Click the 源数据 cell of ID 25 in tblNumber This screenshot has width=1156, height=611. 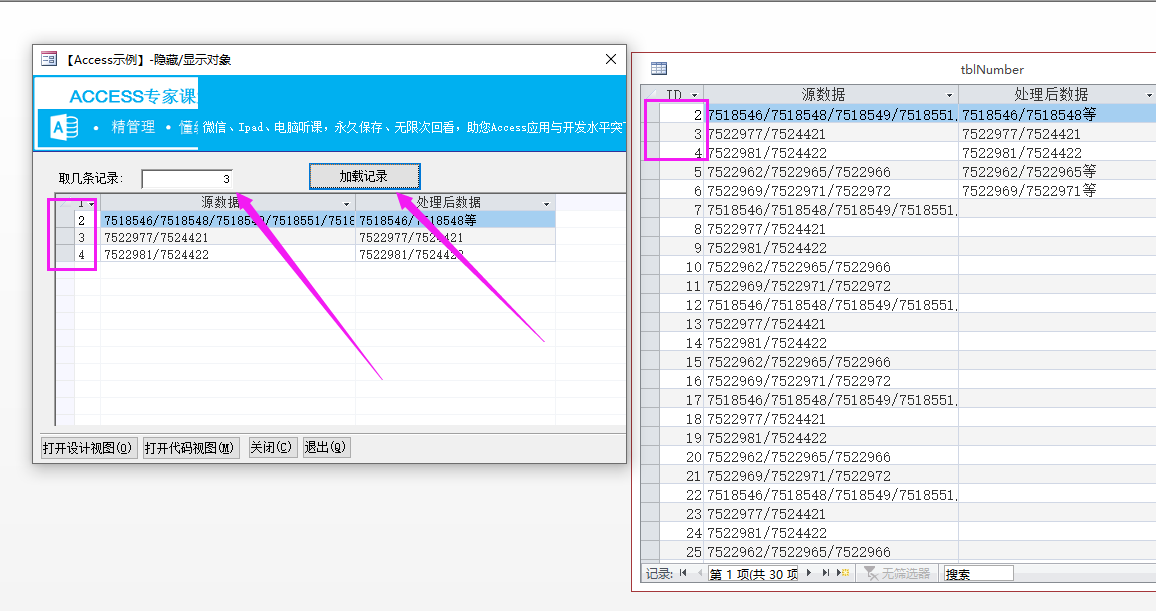[831, 552]
